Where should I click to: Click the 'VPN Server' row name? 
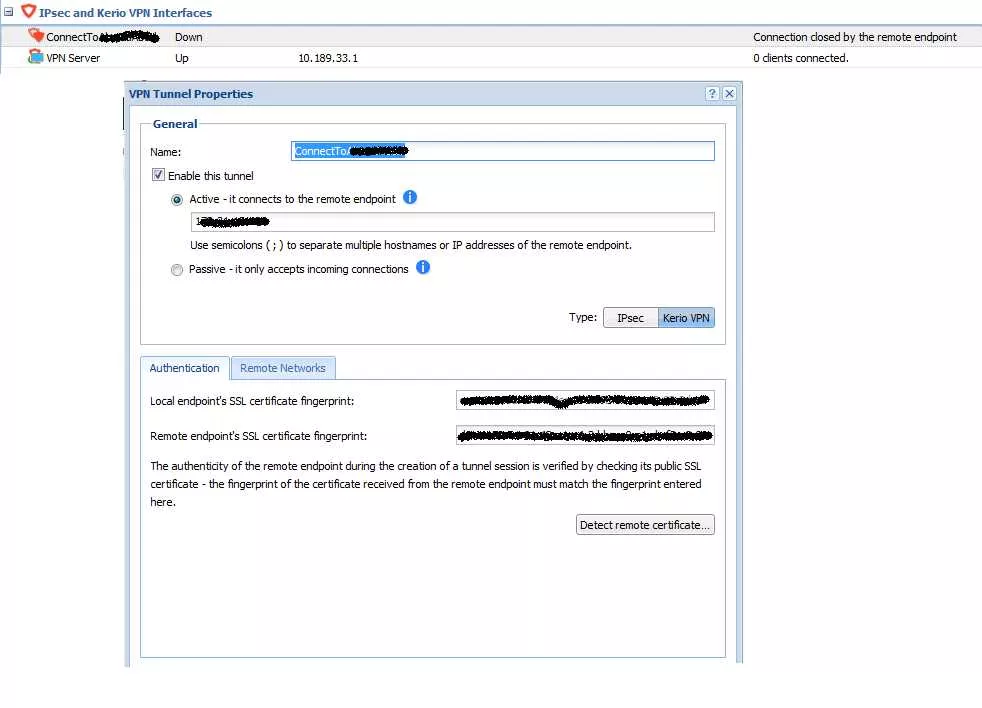(x=73, y=58)
